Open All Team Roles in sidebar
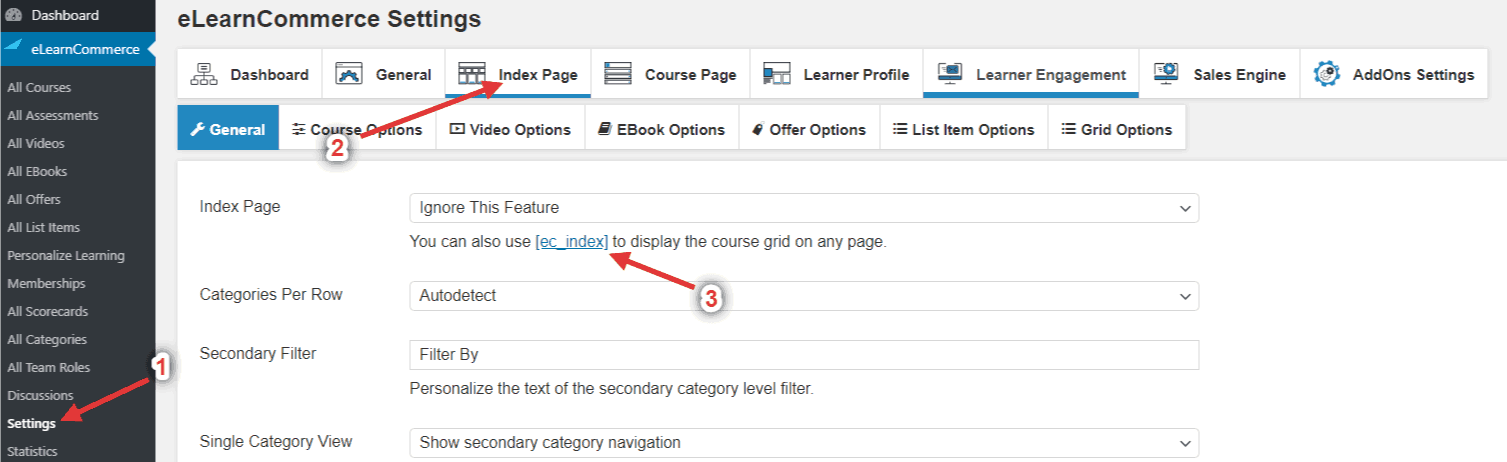 click(x=48, y=367)
